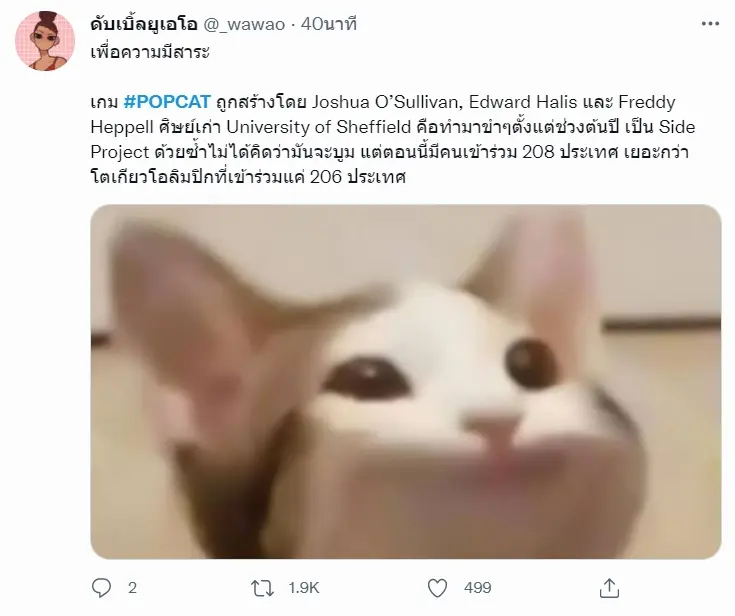Like the tweet with the heart icon
Image resolution: width=735 pixels, height=616 pixels.
[x=437, y=588]
